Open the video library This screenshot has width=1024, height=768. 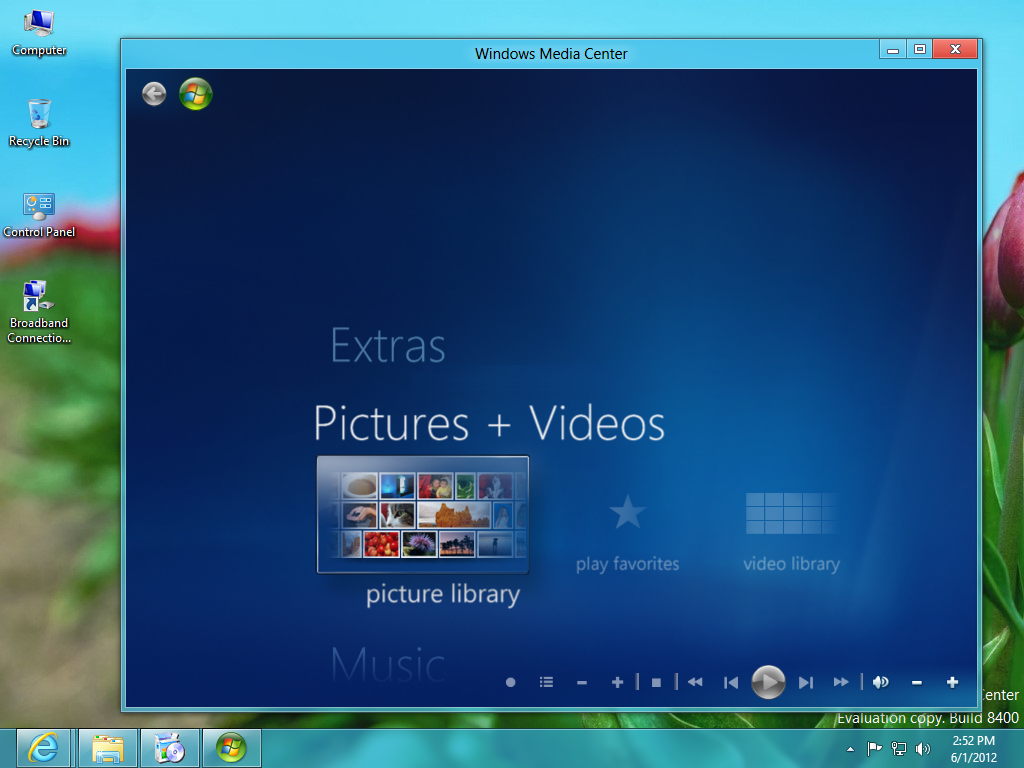tap(791, 529)
